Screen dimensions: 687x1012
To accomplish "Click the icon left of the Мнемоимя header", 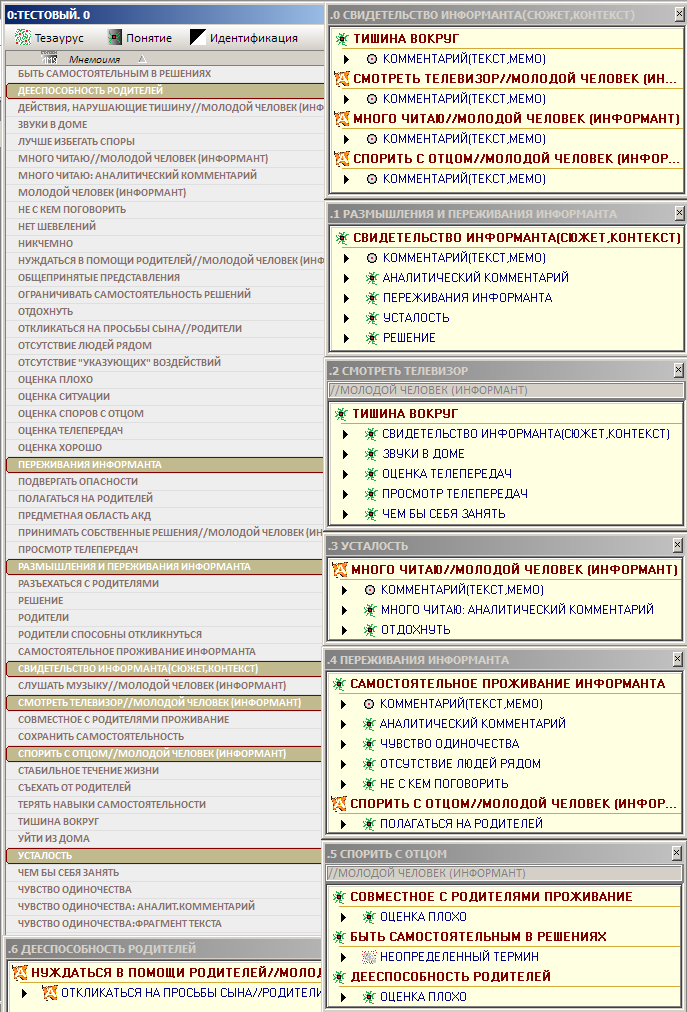I will coord(49,58).
